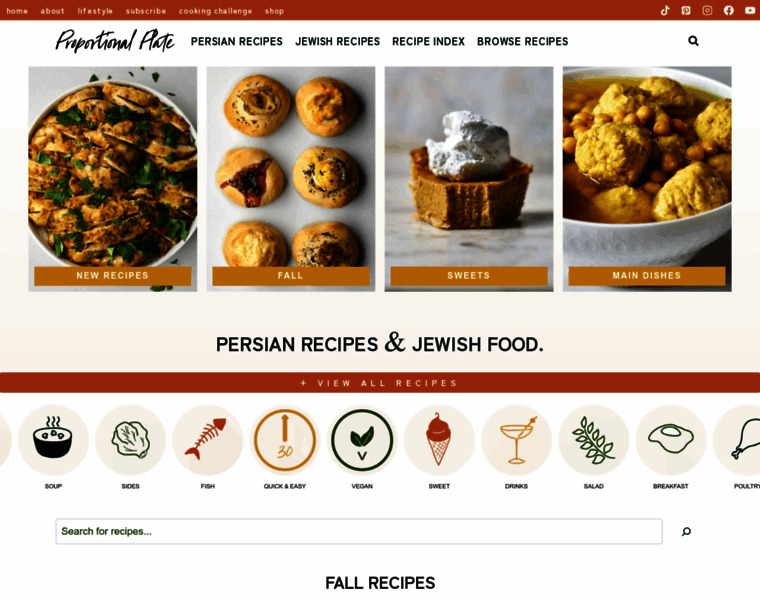
Task: Click the View All Recipes banner
Action: 380,383
